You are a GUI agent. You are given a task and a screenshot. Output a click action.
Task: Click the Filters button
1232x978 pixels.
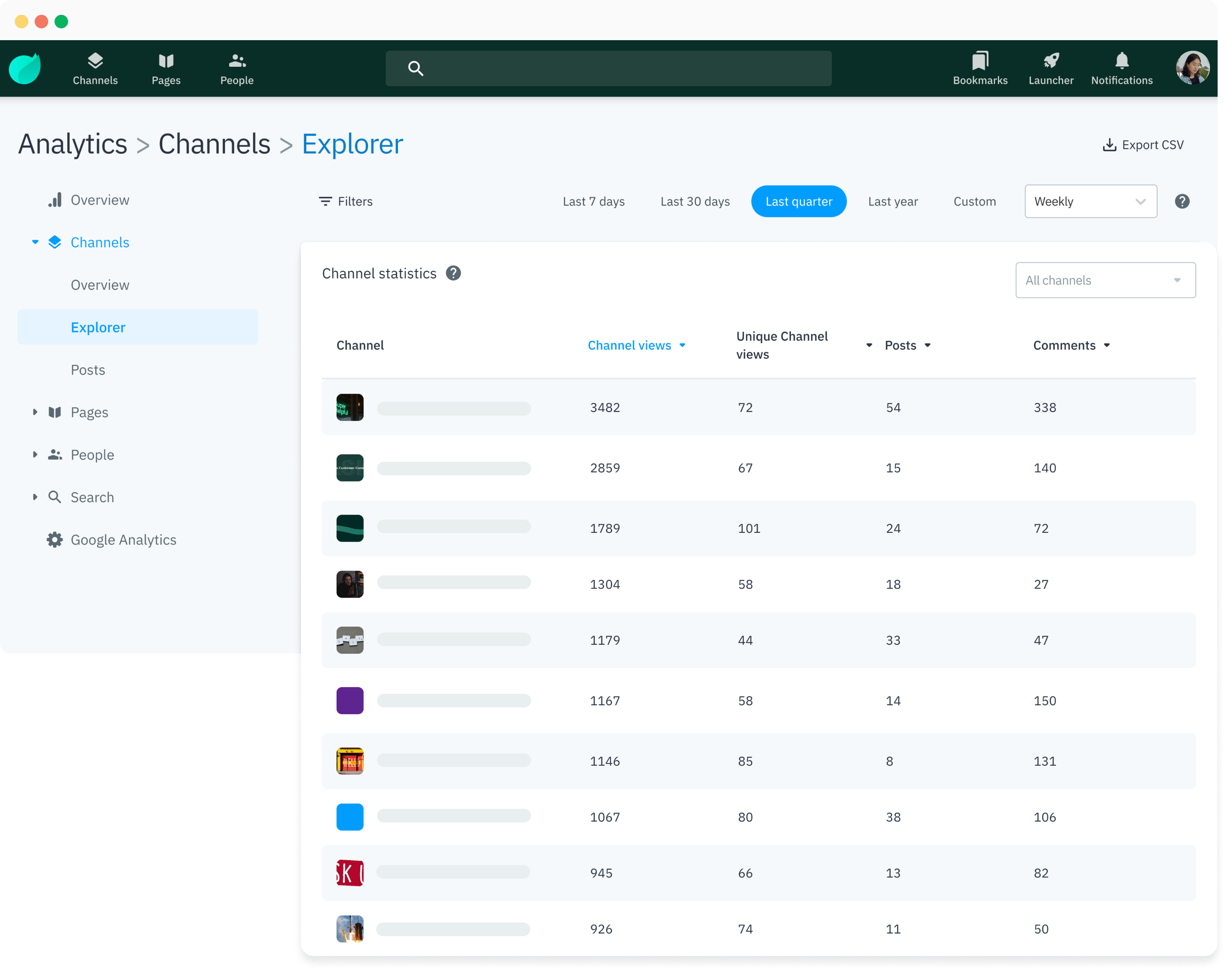[x=345, y=201]
